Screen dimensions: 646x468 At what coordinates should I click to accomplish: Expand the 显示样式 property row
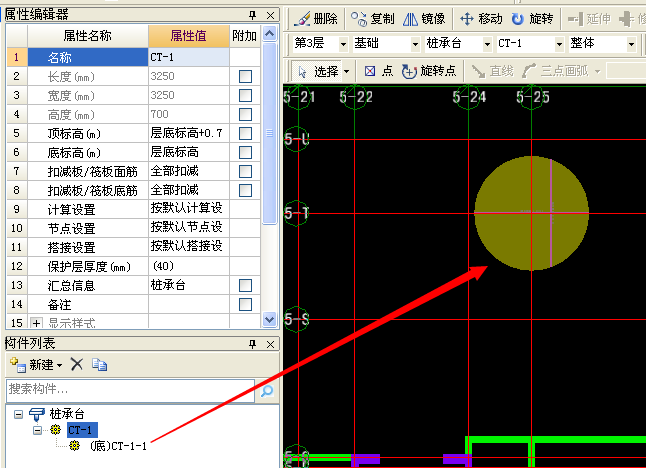tap(36, 323)
